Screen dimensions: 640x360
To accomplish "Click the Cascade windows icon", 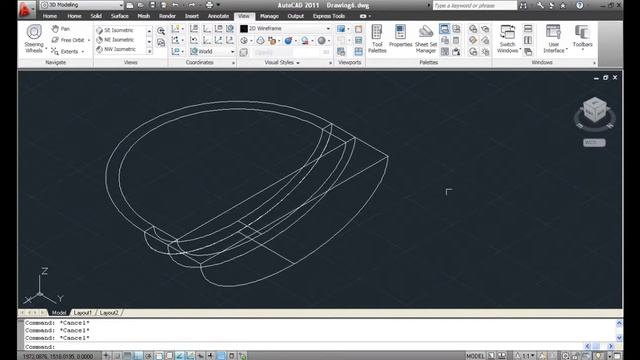I will pyautogui.click(x=528, y=52).
